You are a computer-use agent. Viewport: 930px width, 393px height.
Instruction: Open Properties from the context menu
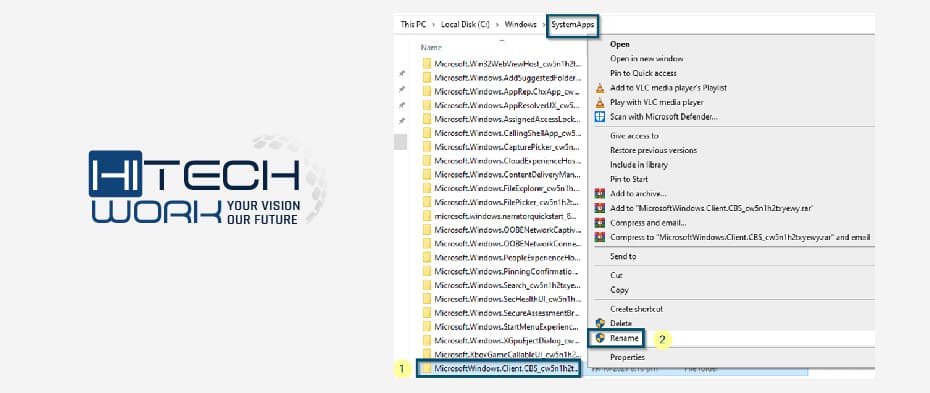pos(627,357)
